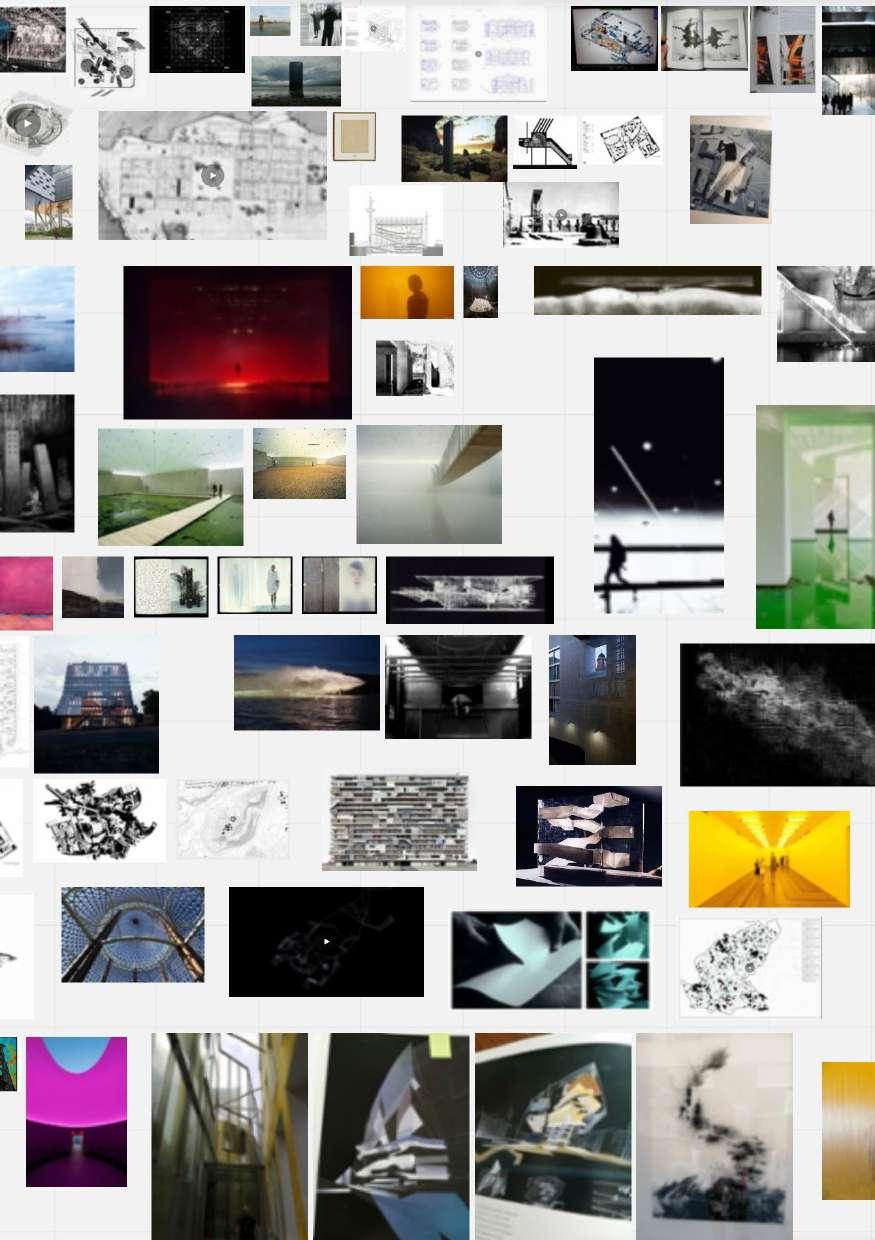
Task: Play the circular stadium model video
Action: [x=28, y=123]
